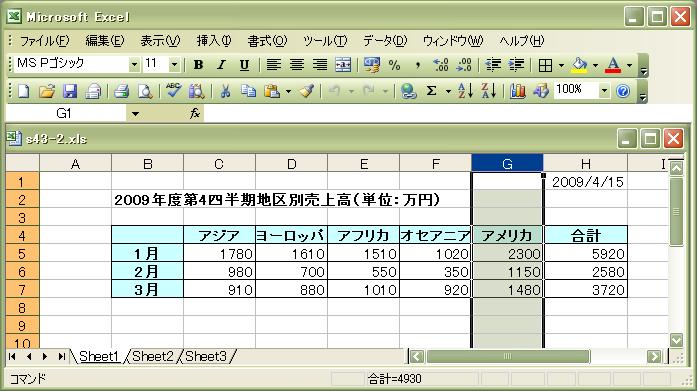This screenshot has width=697, height=391.
Task: Click the Print Preview icon
Action: (144, 92)
